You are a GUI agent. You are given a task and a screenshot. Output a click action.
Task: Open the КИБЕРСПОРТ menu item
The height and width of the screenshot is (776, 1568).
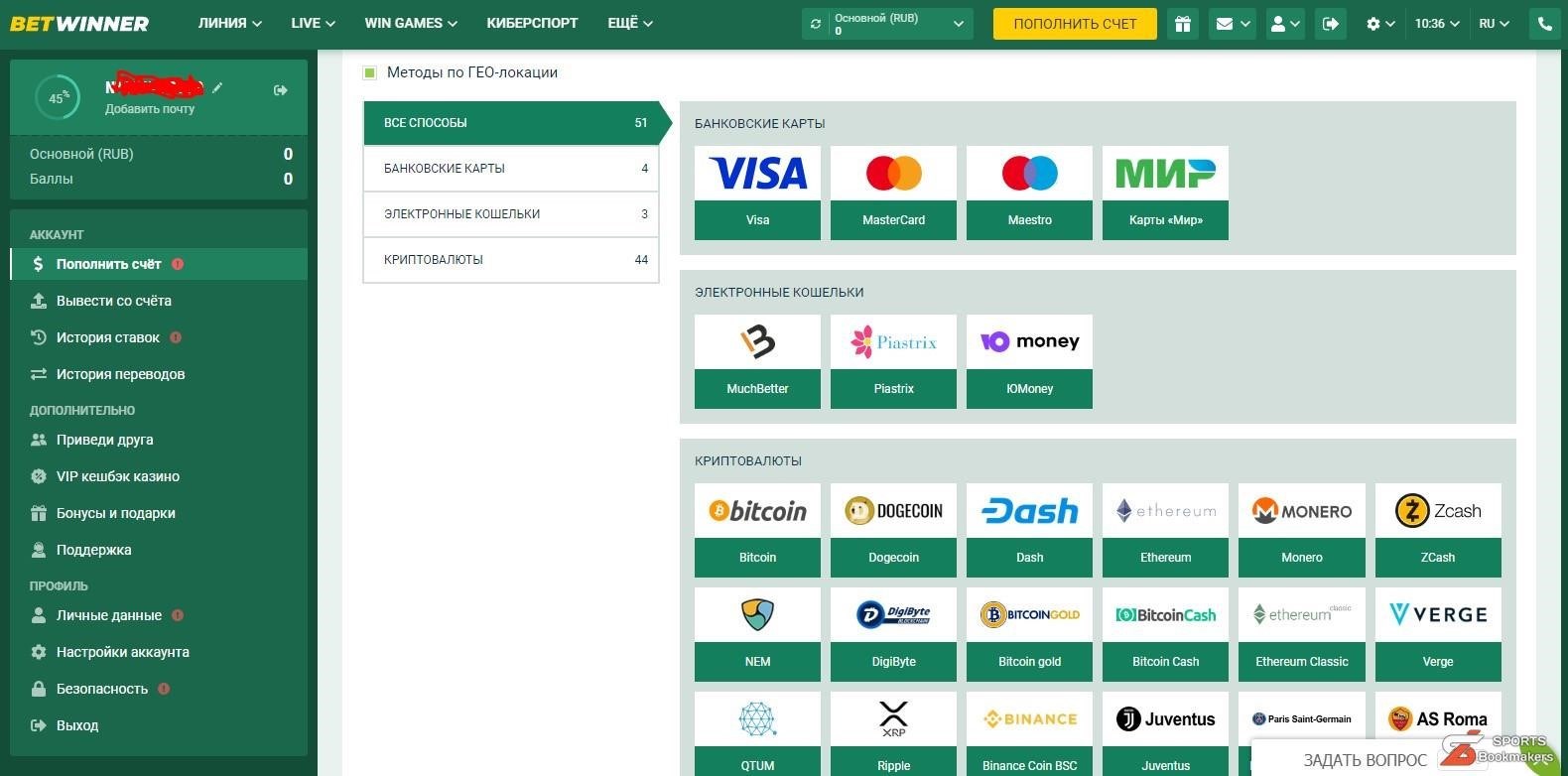532,23
